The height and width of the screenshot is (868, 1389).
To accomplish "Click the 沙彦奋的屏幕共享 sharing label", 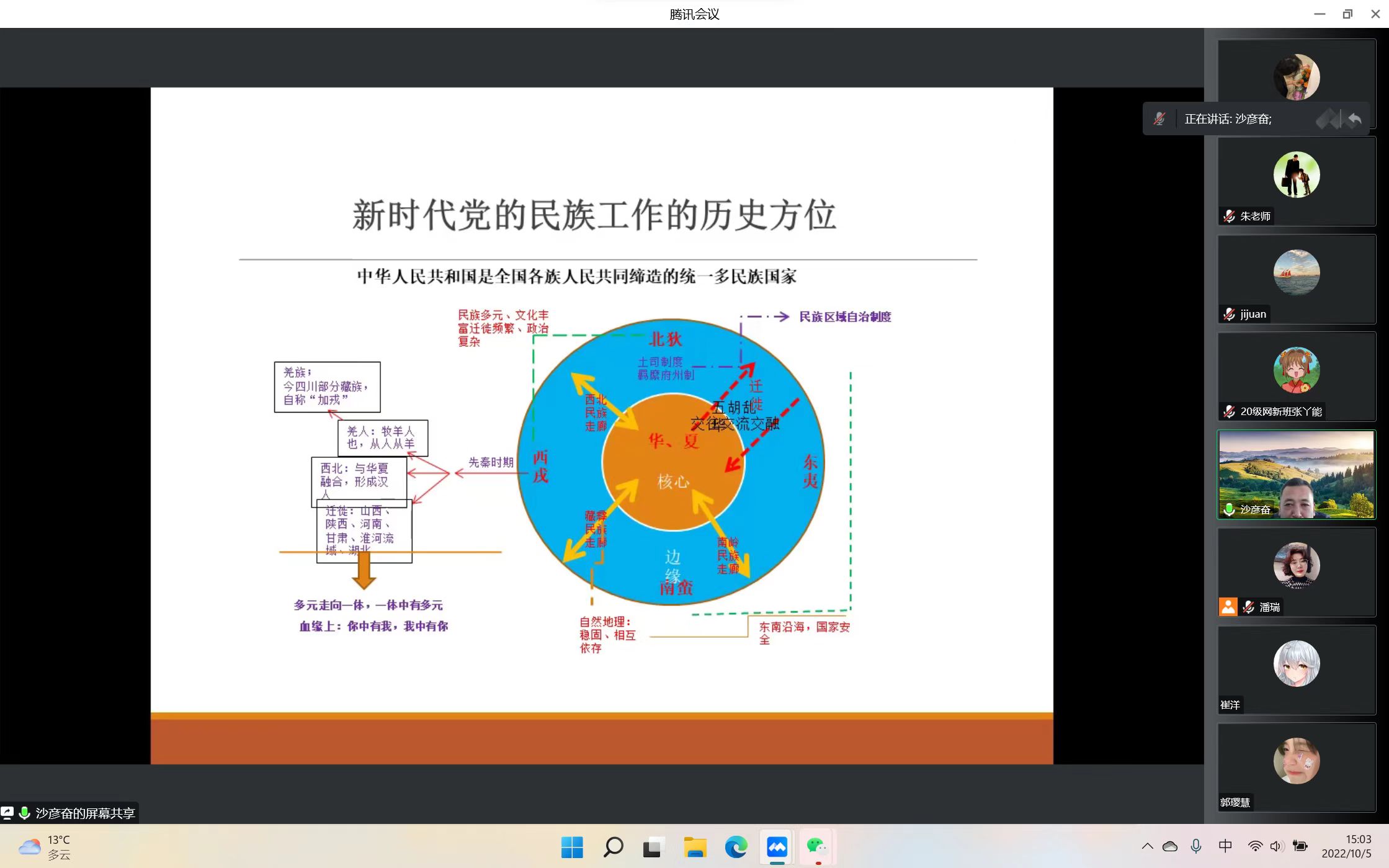I will [84, 813].
